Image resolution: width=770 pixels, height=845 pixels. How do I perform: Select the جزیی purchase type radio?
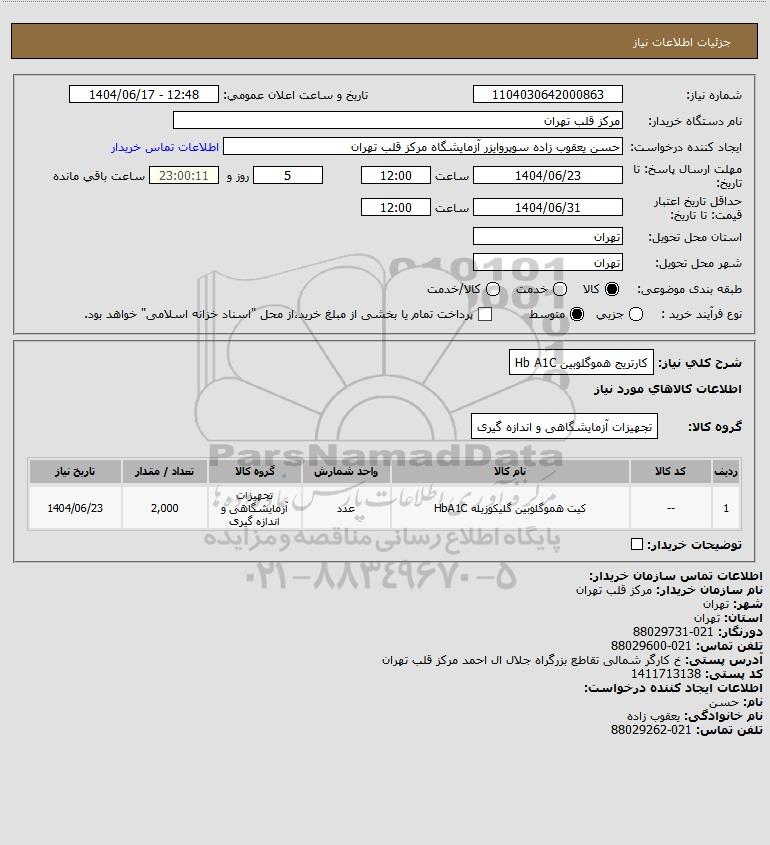636,314
